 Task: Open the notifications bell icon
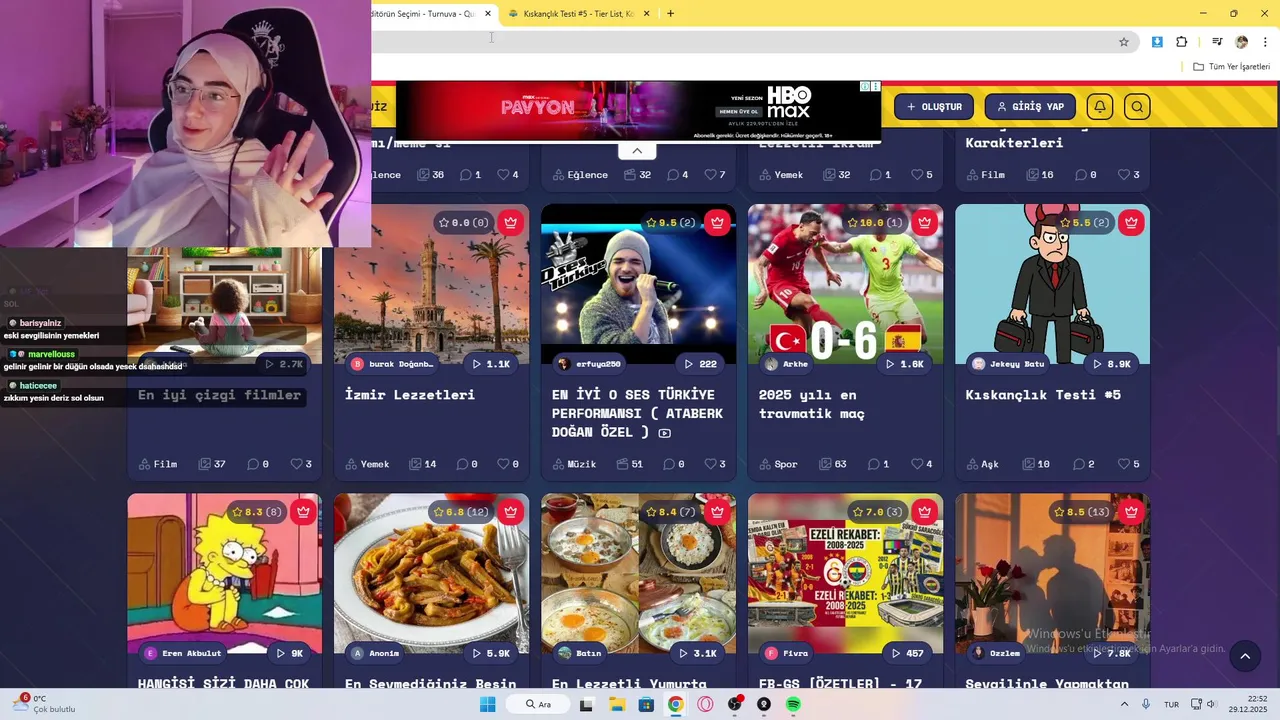click(1100, 107)
